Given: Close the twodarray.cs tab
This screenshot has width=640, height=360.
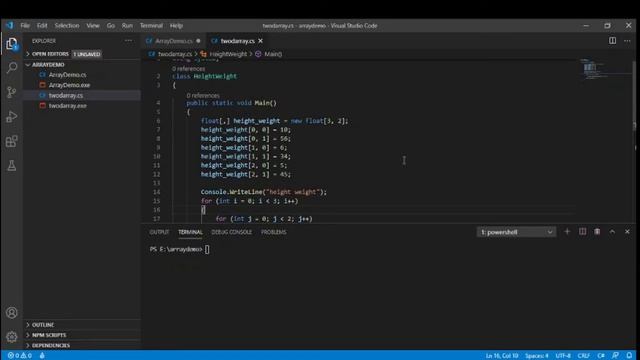Looking at the screenshot, I should (x=260, y=41).
